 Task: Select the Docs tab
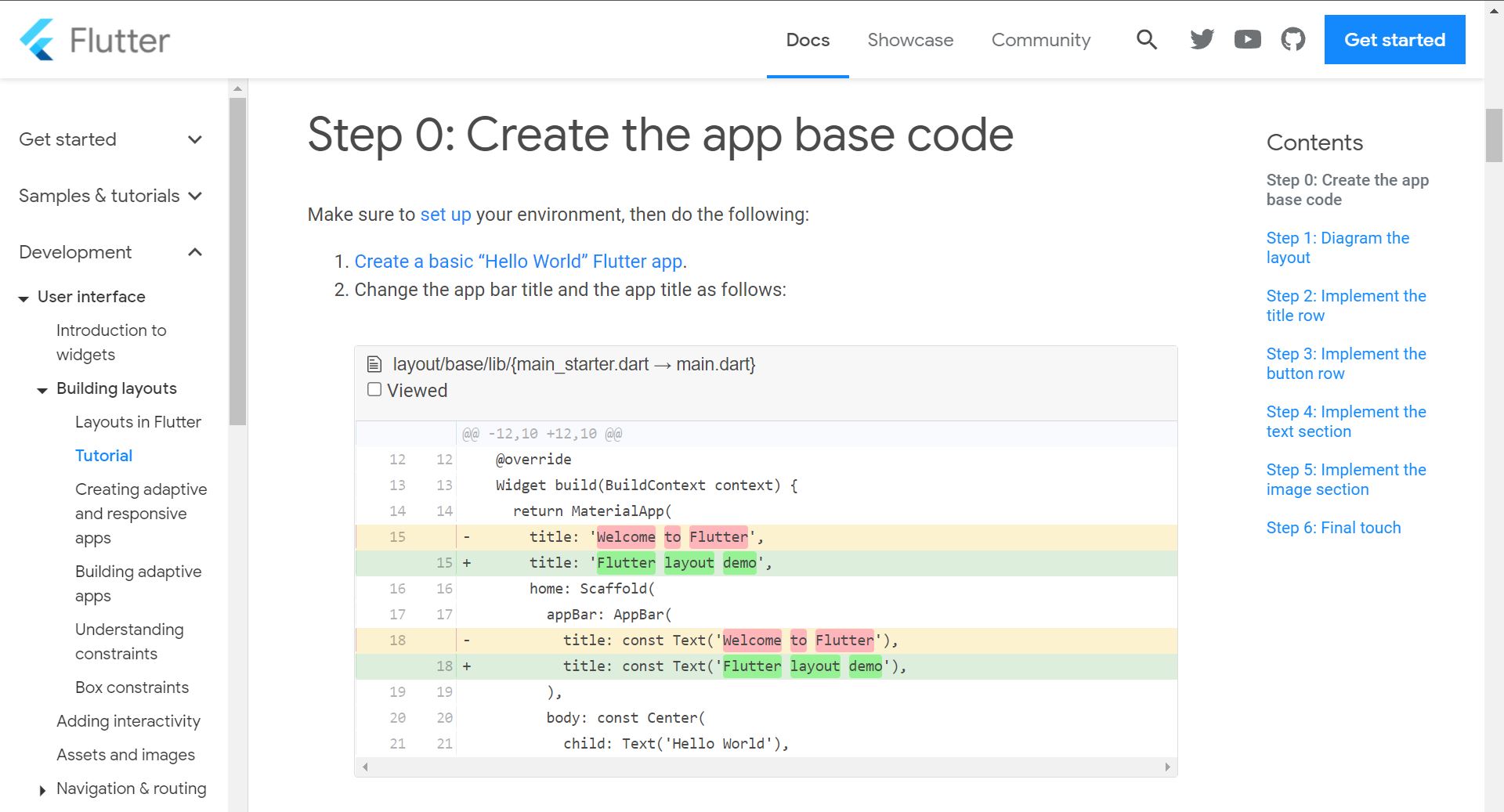(x=808, y=40)
